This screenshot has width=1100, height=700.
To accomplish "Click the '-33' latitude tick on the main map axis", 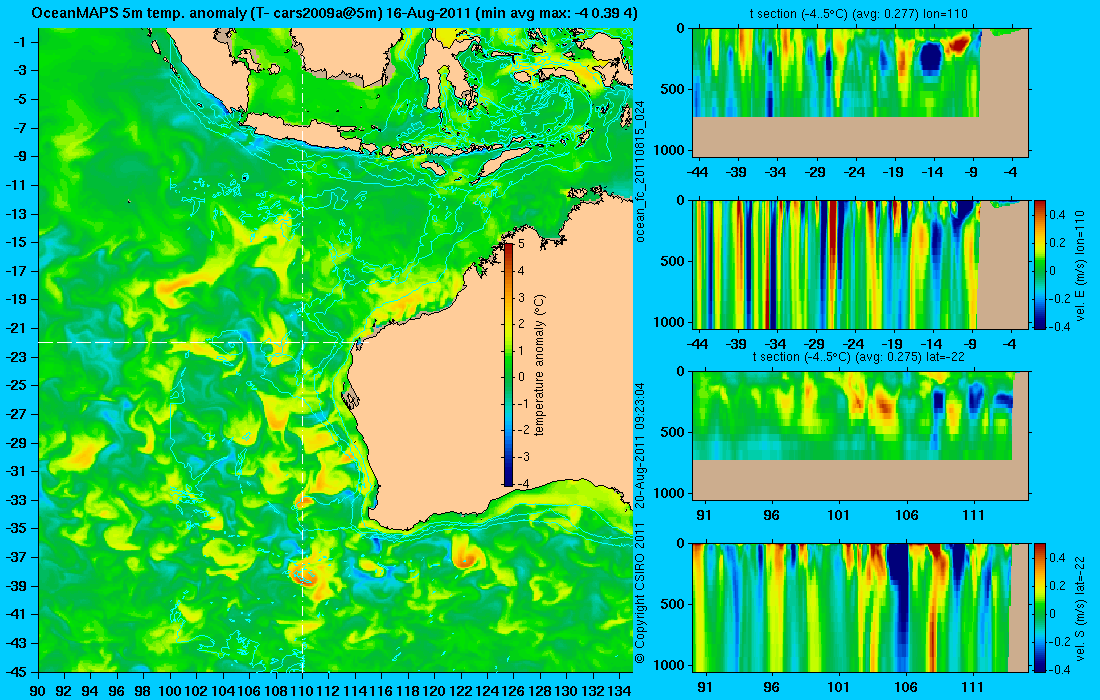I will (x=16, y=500).
